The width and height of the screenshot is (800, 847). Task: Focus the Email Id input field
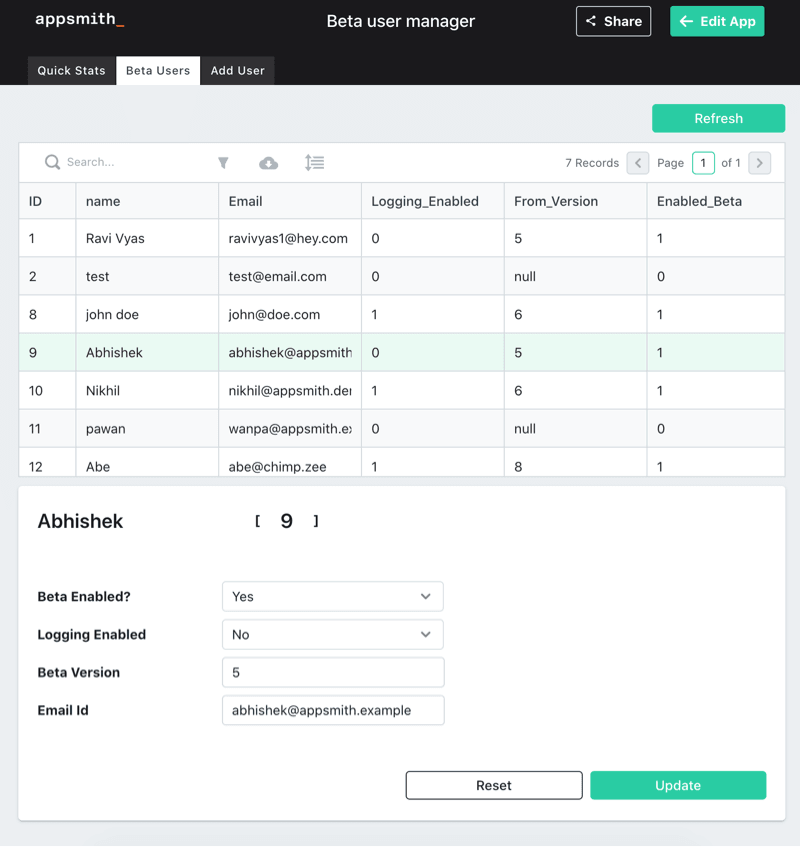(332, 710)
